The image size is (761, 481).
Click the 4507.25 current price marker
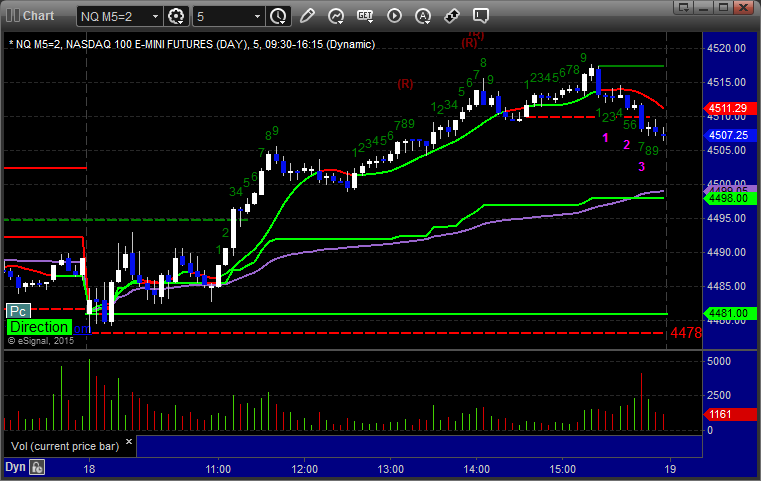(730, 135)
